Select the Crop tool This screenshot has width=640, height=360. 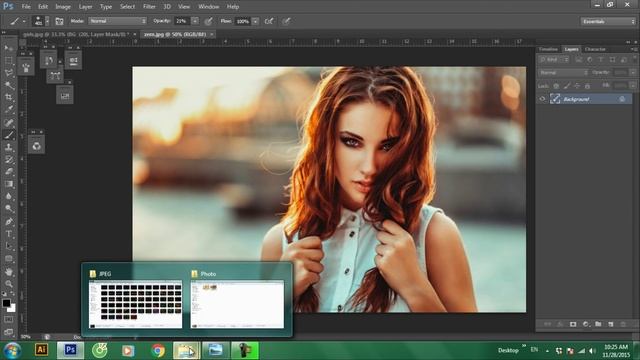pyautogui.click(x=9, y=97)
